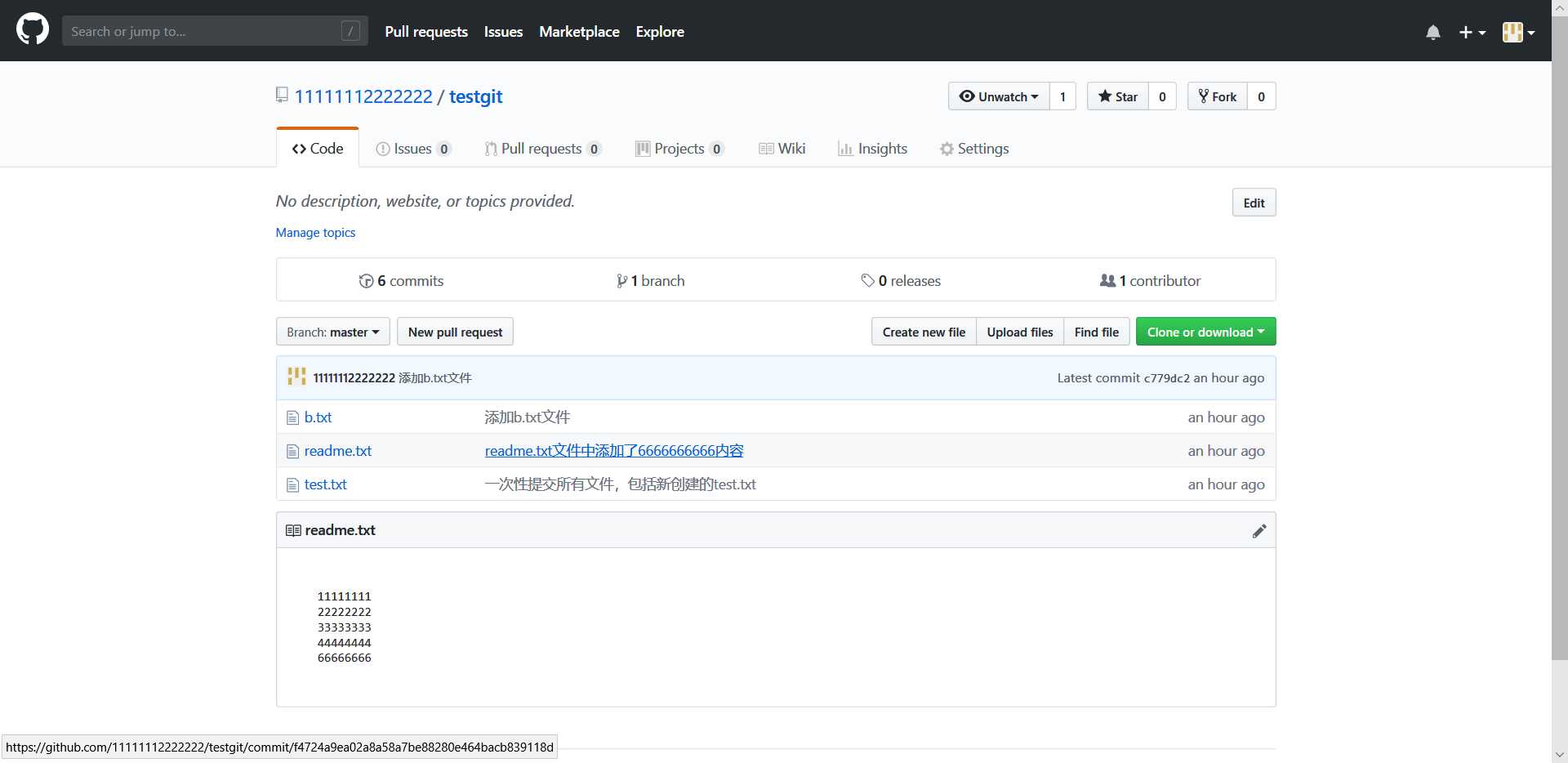Click the scrollbar down arrow
Viewport: 1568px width, 763px height.
pos(1559,754)
